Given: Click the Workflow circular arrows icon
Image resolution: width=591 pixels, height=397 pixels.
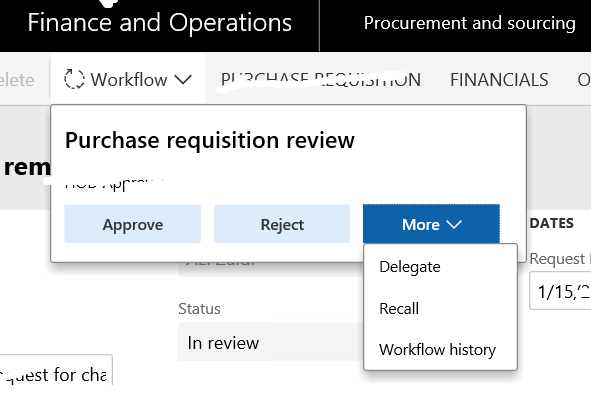Looking at the screenshot, I should (x=74, y=79).
